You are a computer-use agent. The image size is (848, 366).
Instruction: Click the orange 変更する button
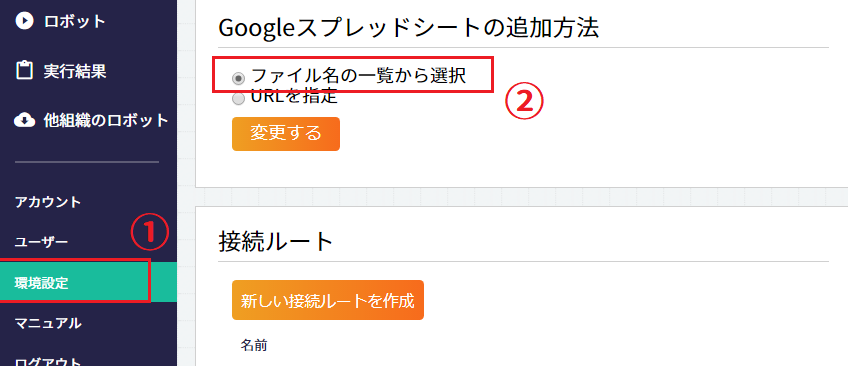[286, 134]
